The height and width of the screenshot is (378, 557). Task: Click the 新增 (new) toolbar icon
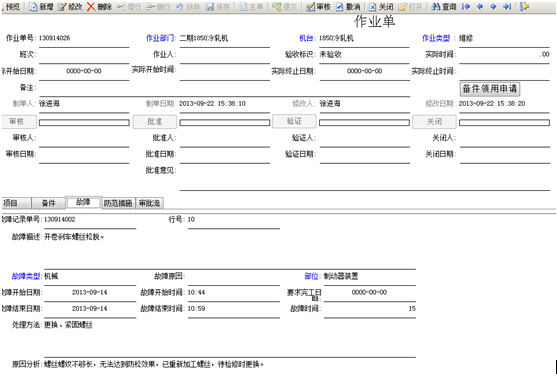34,6
